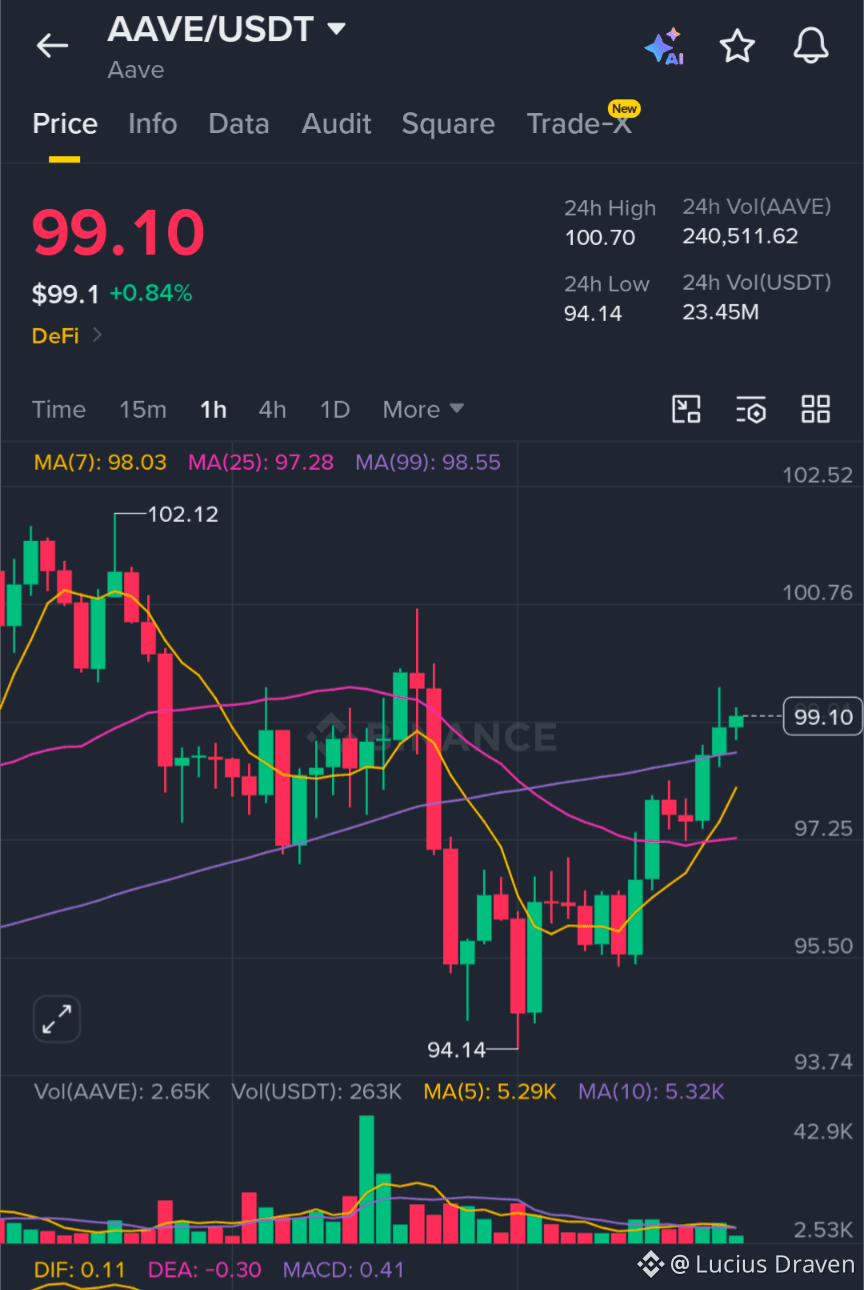Click the DIF: 0.11 indicator value

tap(80, 1270)
